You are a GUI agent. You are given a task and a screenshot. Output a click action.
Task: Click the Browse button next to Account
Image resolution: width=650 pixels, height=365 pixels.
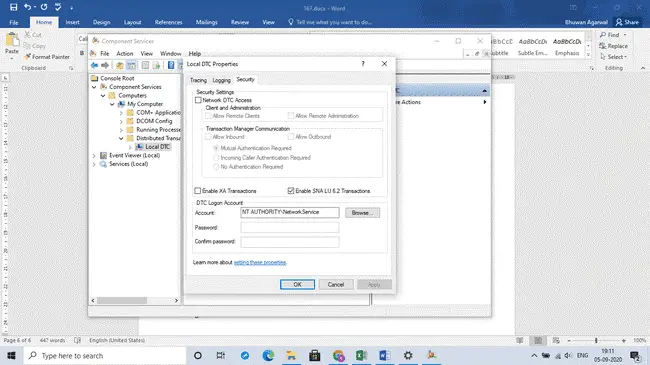pos(362,213)
